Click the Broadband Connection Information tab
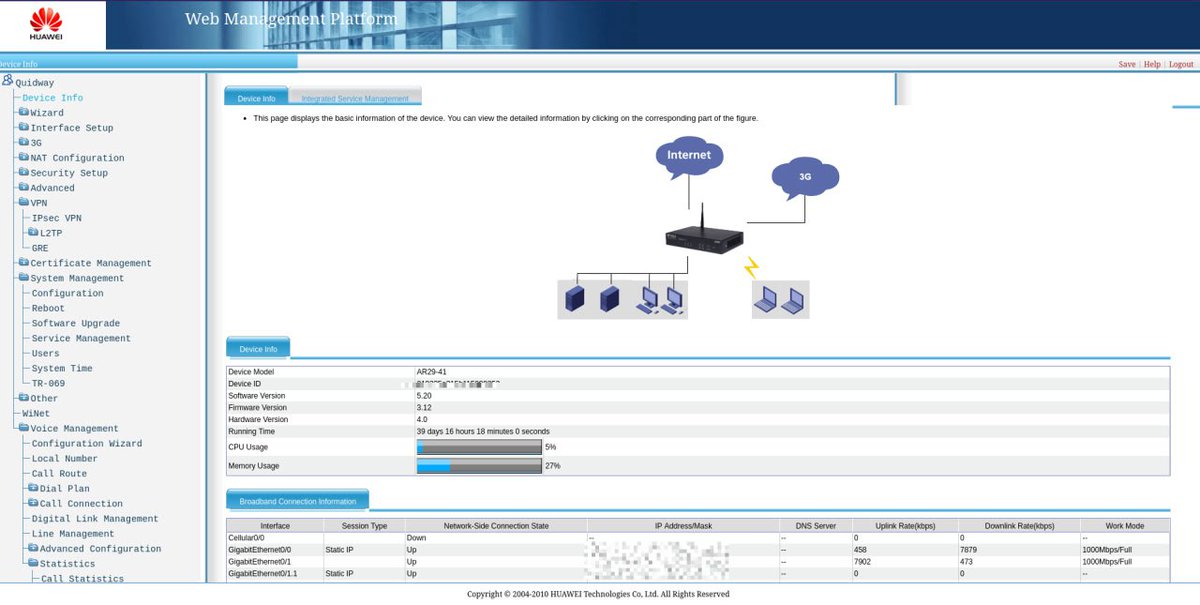The image size is (1200, 605). point(298,500)
